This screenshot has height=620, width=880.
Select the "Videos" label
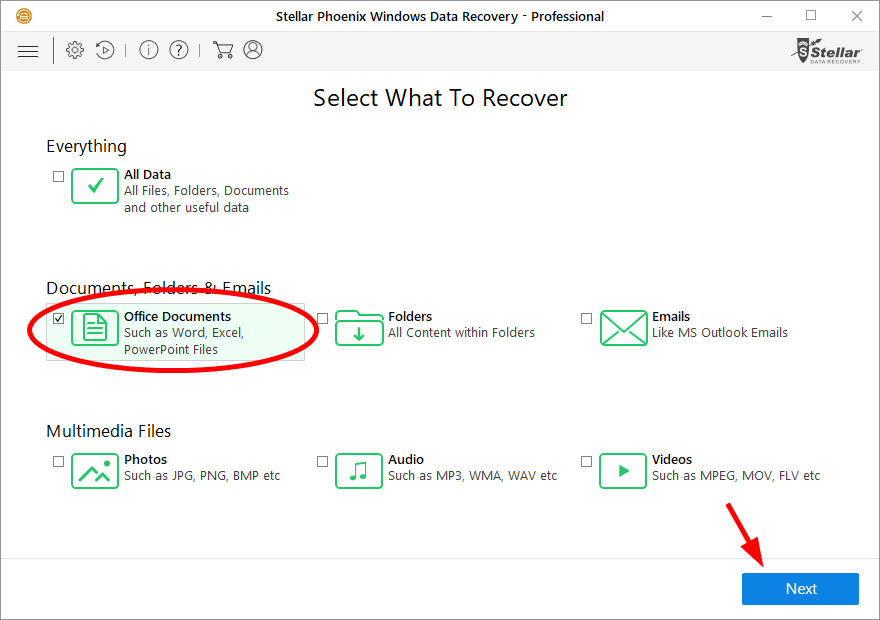[672, 460]
